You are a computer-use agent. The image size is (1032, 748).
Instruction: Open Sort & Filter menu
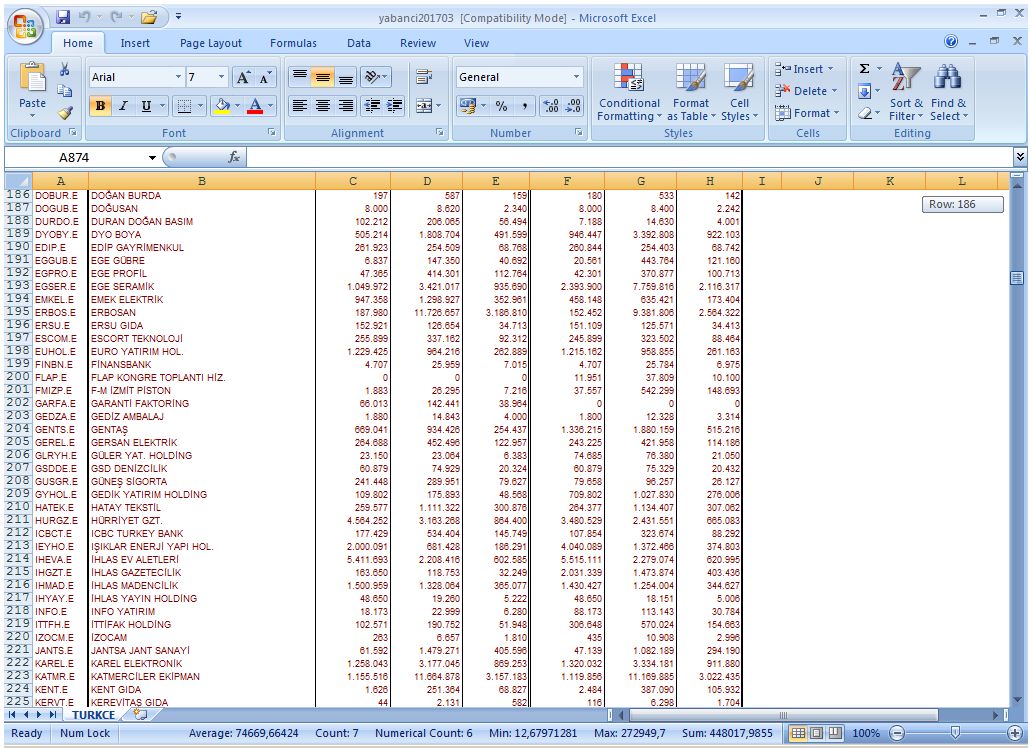click(906, 92)
